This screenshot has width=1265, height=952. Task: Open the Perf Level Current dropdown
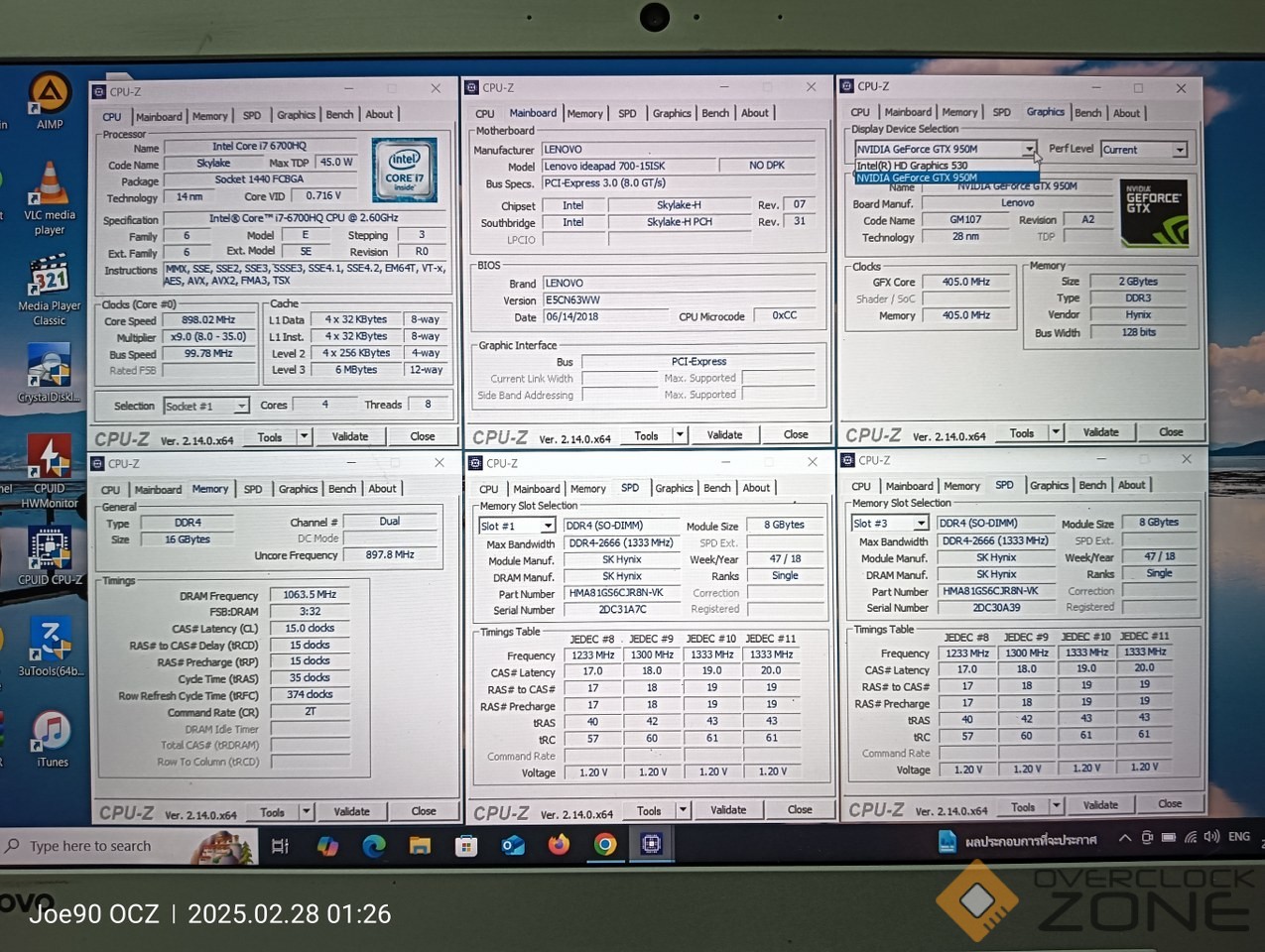[x=1144, y=150]
